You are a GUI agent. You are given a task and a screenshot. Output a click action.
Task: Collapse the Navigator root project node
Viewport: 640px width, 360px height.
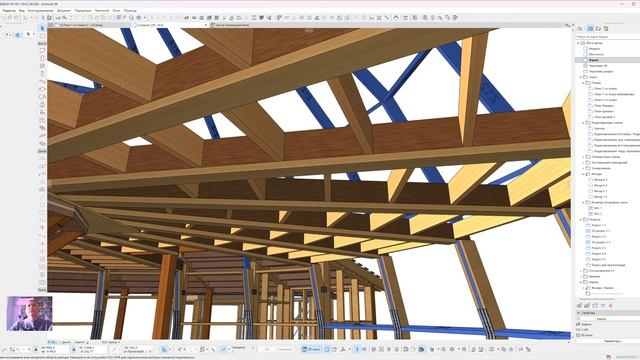pos(578,43)
